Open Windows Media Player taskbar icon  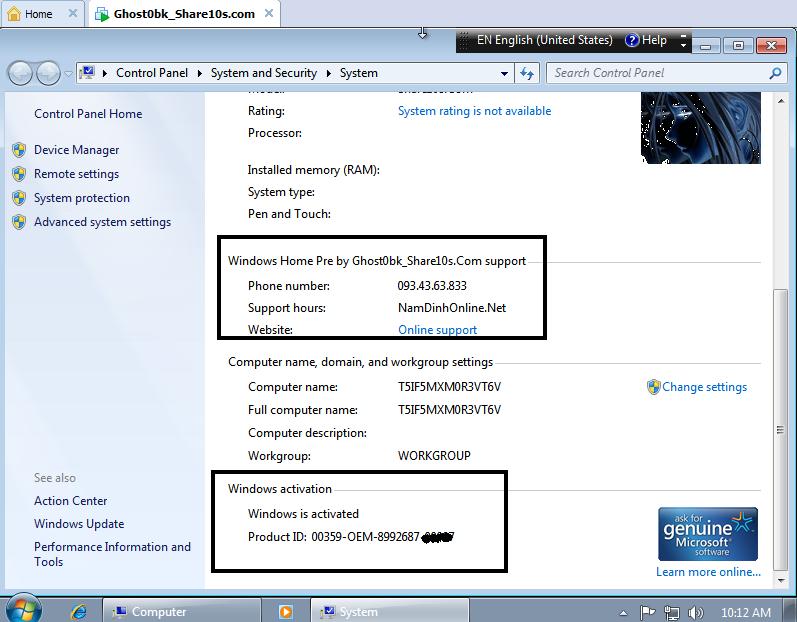point(286,612)
